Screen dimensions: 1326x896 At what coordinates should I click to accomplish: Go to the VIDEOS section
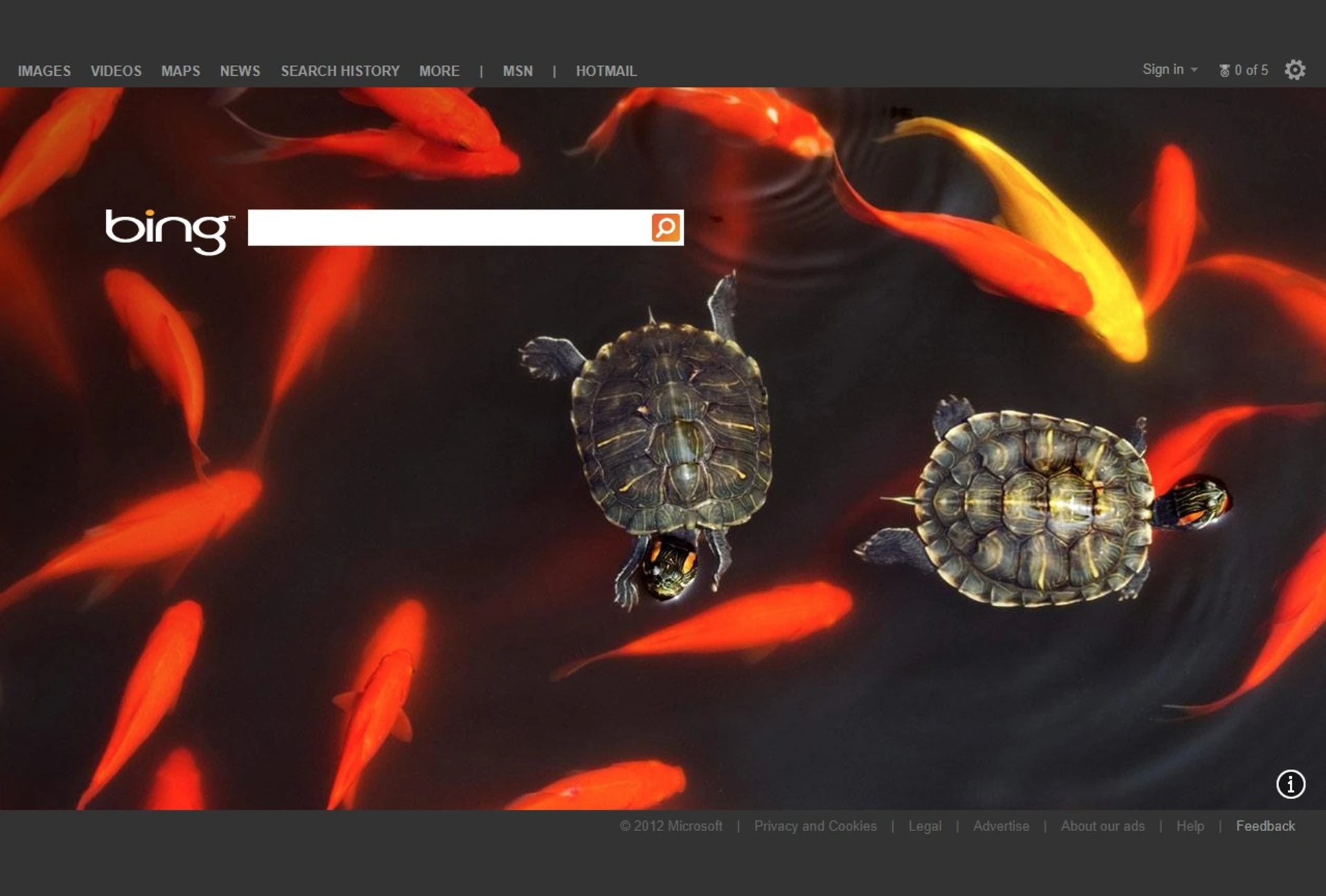point(116,71)
